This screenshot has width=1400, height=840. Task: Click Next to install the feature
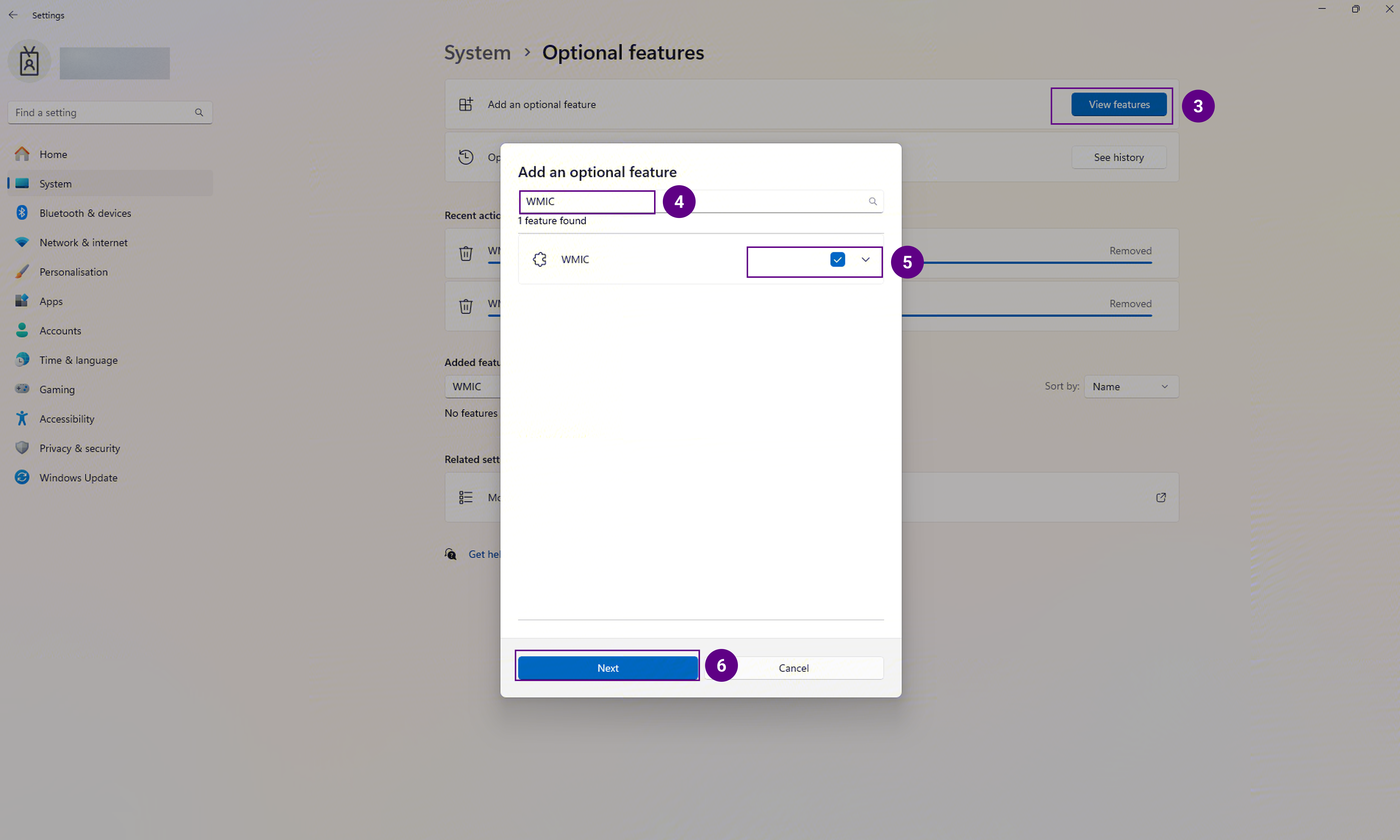[x=608, y=668]
